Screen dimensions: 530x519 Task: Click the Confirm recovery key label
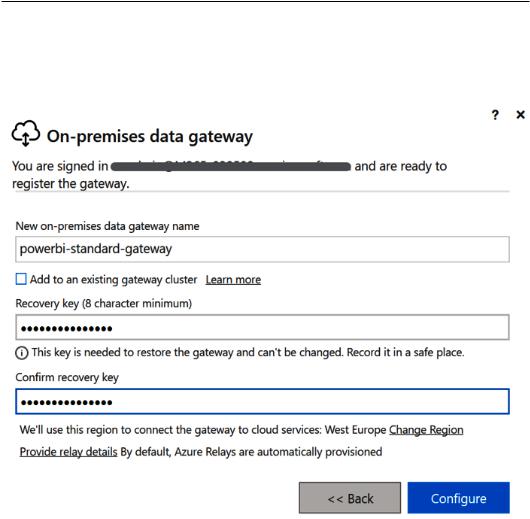click(67, 377)
